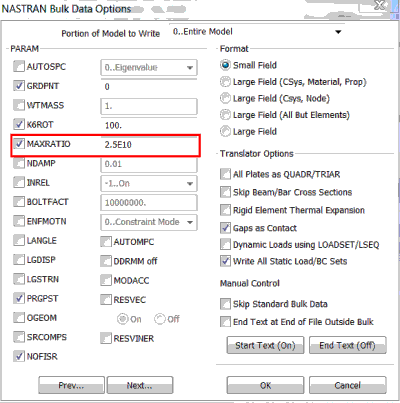Uncheck the GRDPNT parameter

tap(19, 86)
